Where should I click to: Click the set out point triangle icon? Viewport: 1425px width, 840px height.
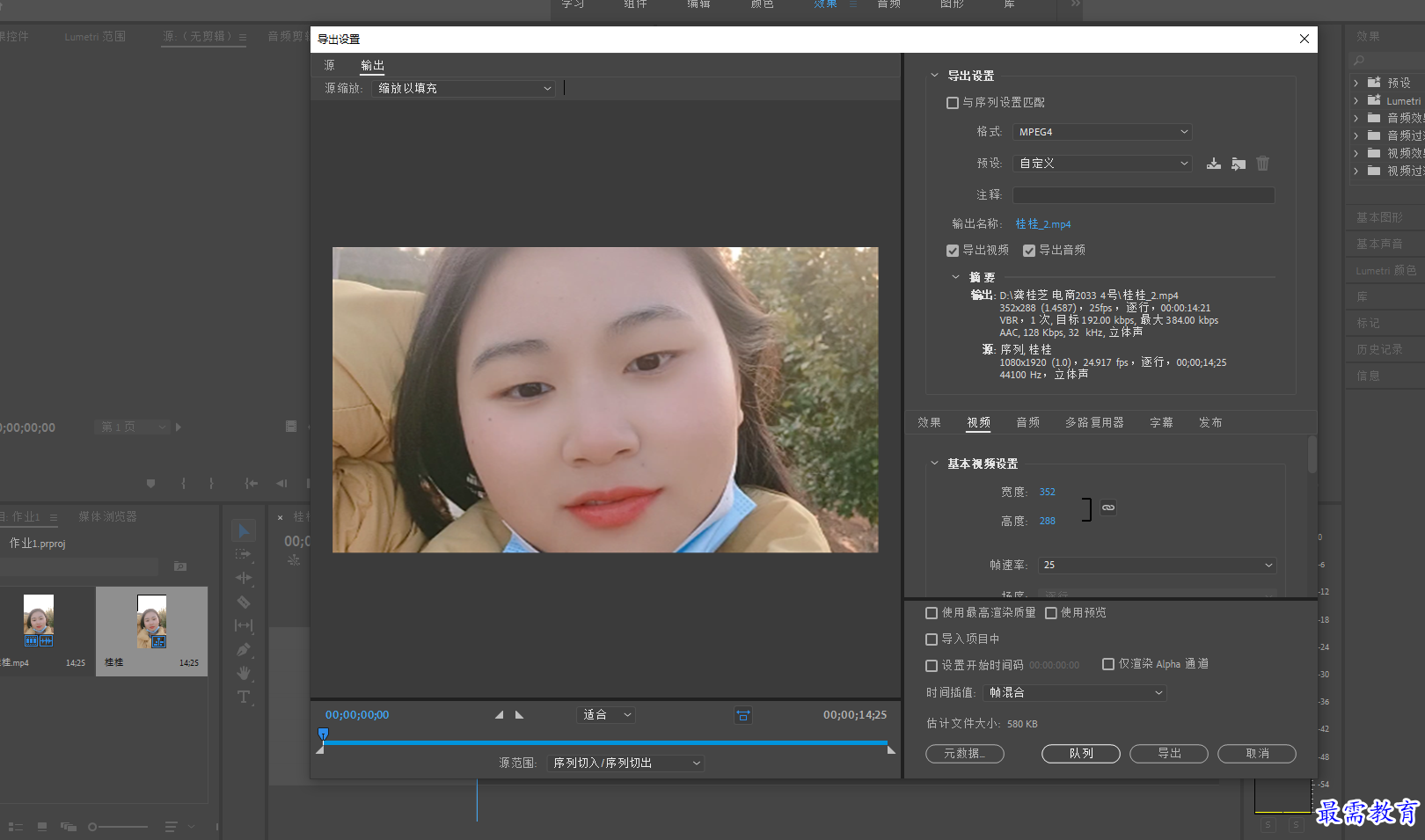[x=520, y=715]
